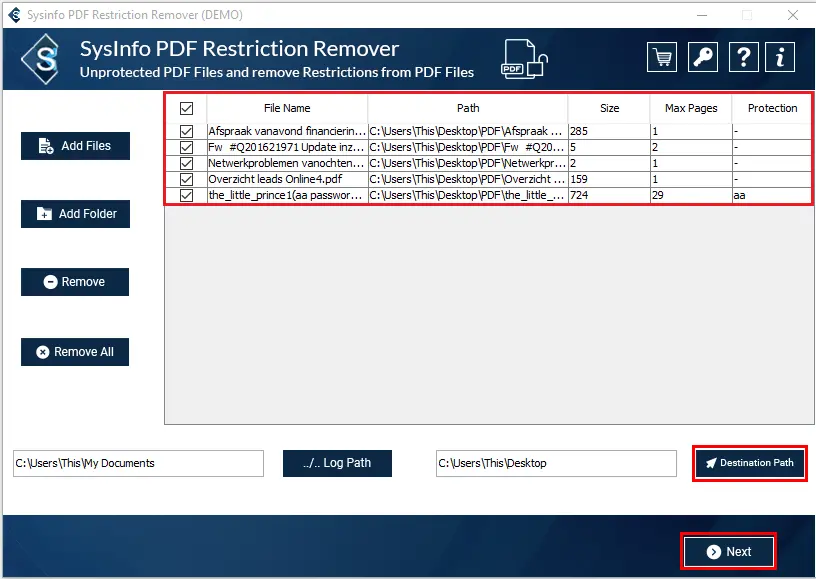
Task: Toggle checkbox for Overzicht leads Online4.pdf
Action: tap(186, 179)
